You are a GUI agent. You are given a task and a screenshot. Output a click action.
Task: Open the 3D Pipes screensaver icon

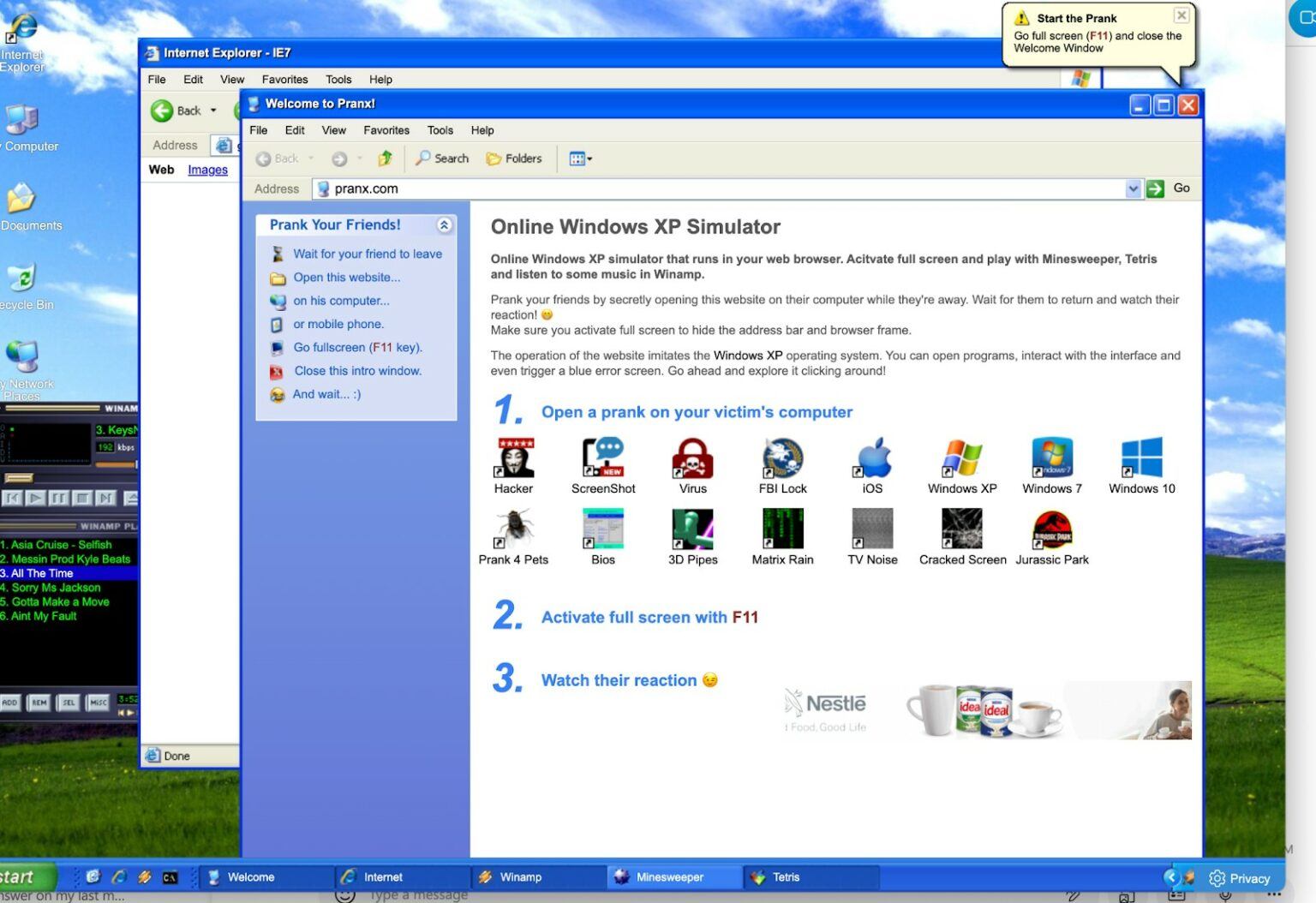click(x=692, y=529)
